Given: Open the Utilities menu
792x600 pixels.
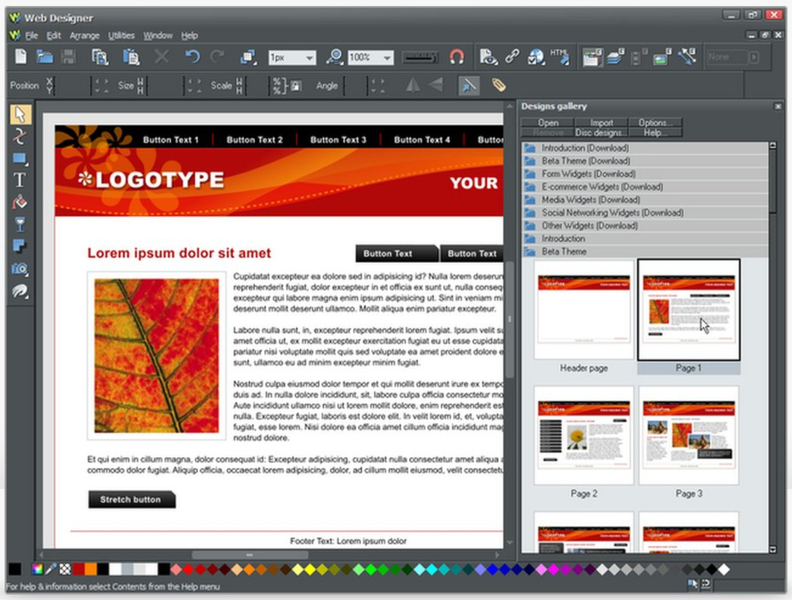Looking at the screenshot, I should pos(121,35).
